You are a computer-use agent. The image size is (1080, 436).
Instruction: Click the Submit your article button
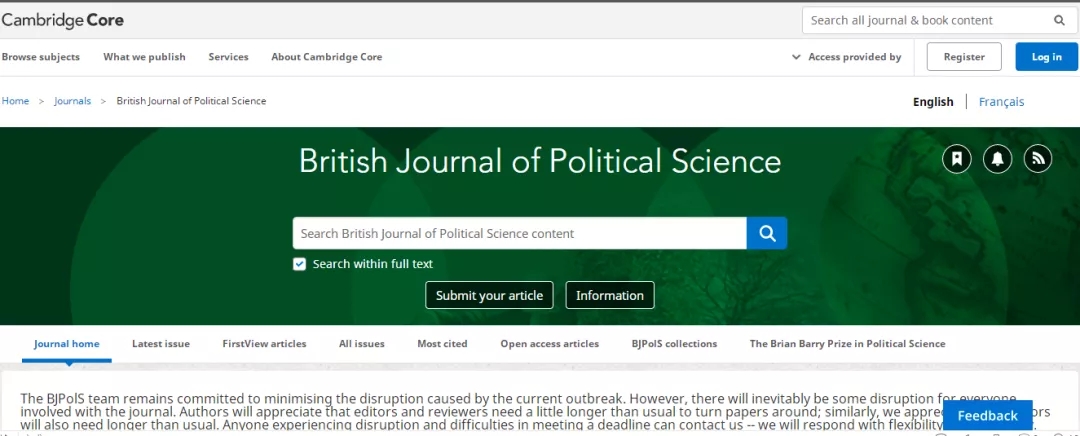[x=489, y=295]
